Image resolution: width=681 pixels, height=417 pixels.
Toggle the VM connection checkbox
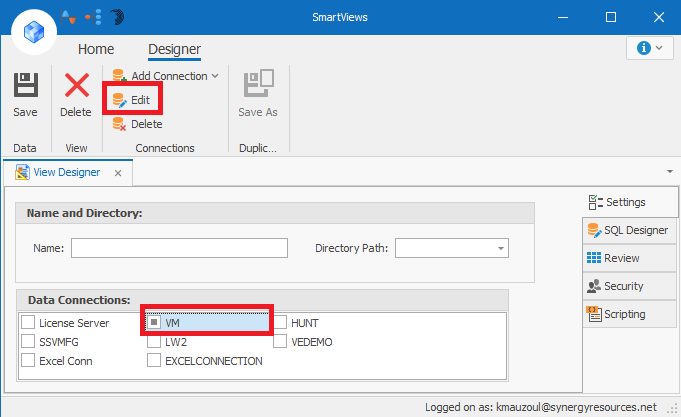[x=154, y=322]
